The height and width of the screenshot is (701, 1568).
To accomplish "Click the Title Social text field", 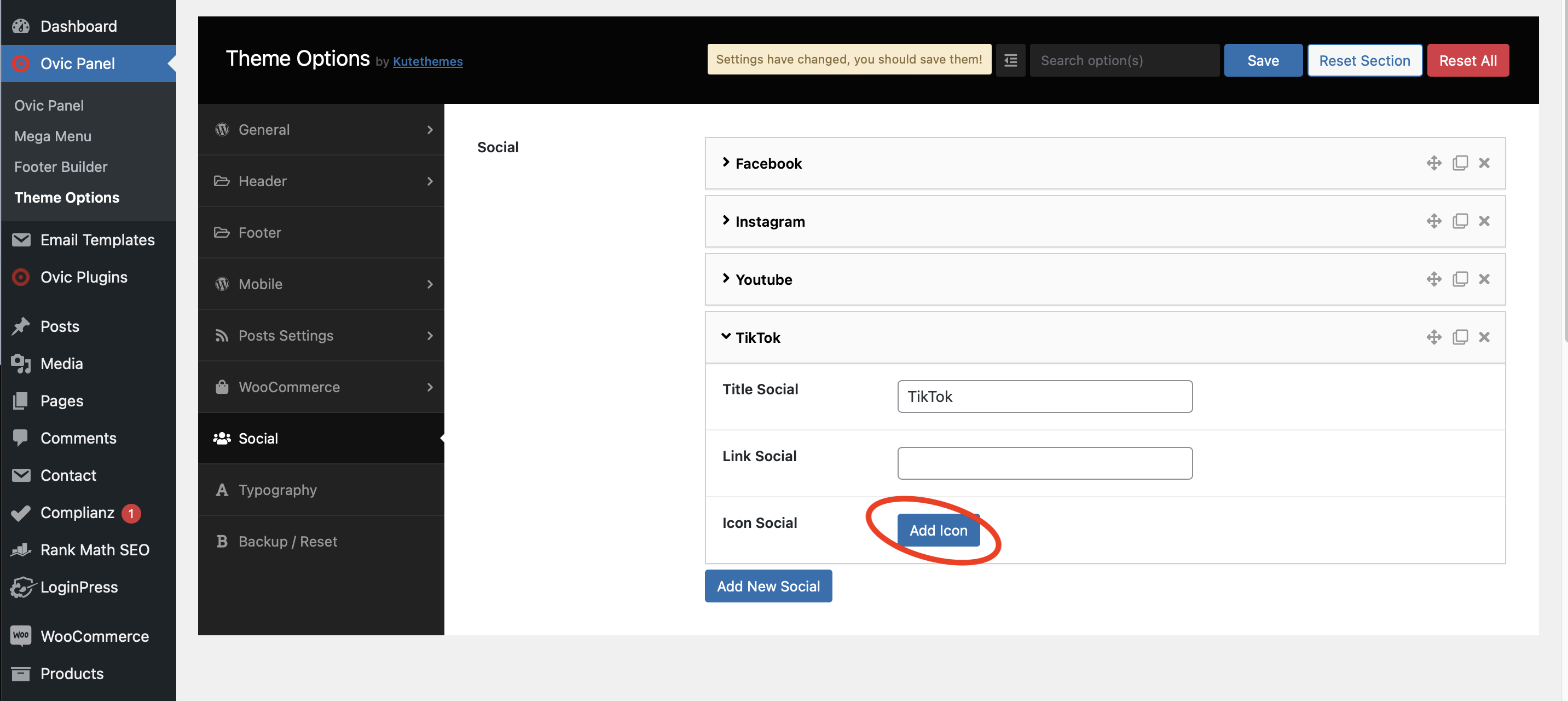I will pos(1045,397).
